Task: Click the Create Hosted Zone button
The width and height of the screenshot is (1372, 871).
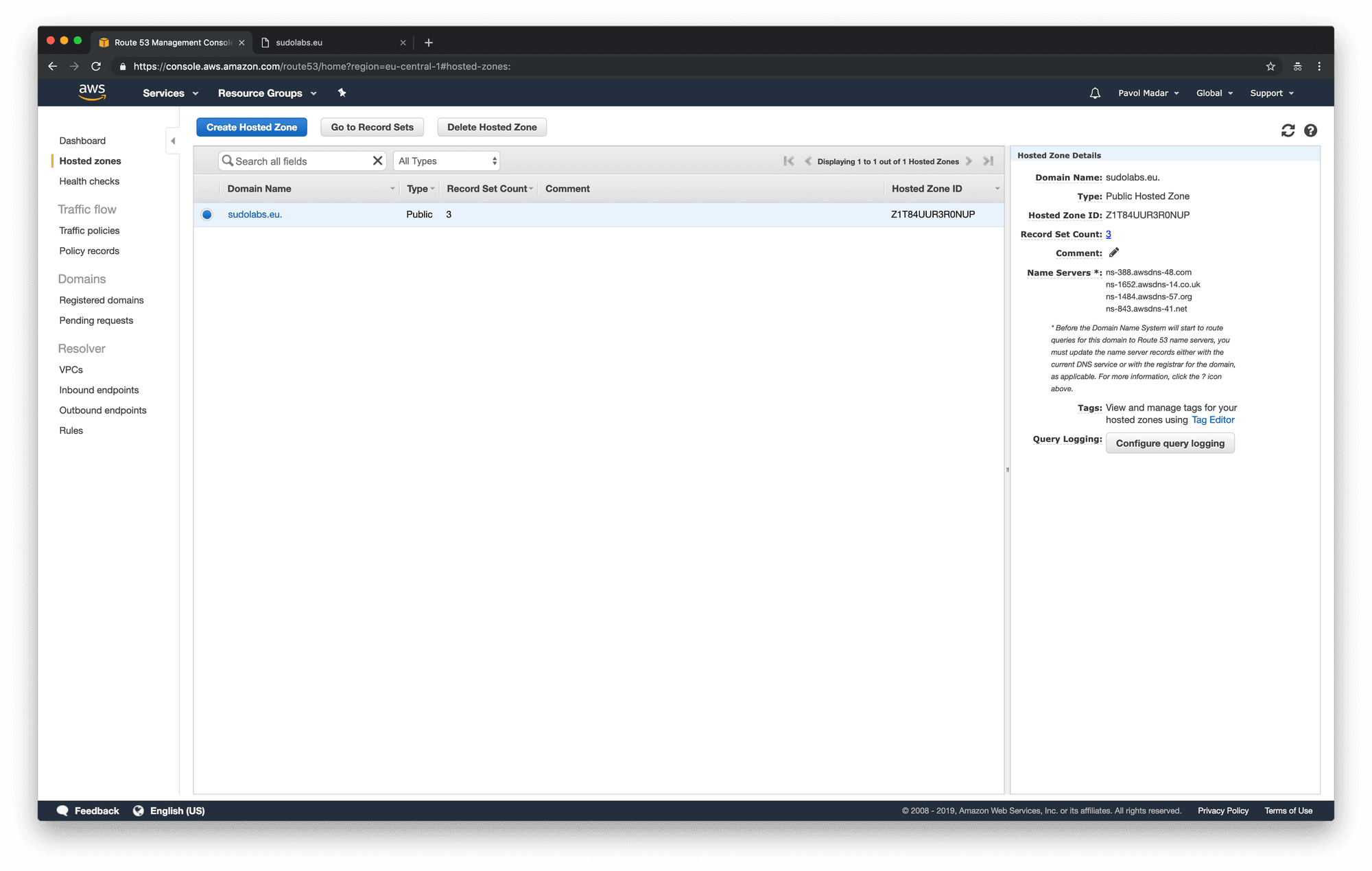Action: tap(252, 127)
